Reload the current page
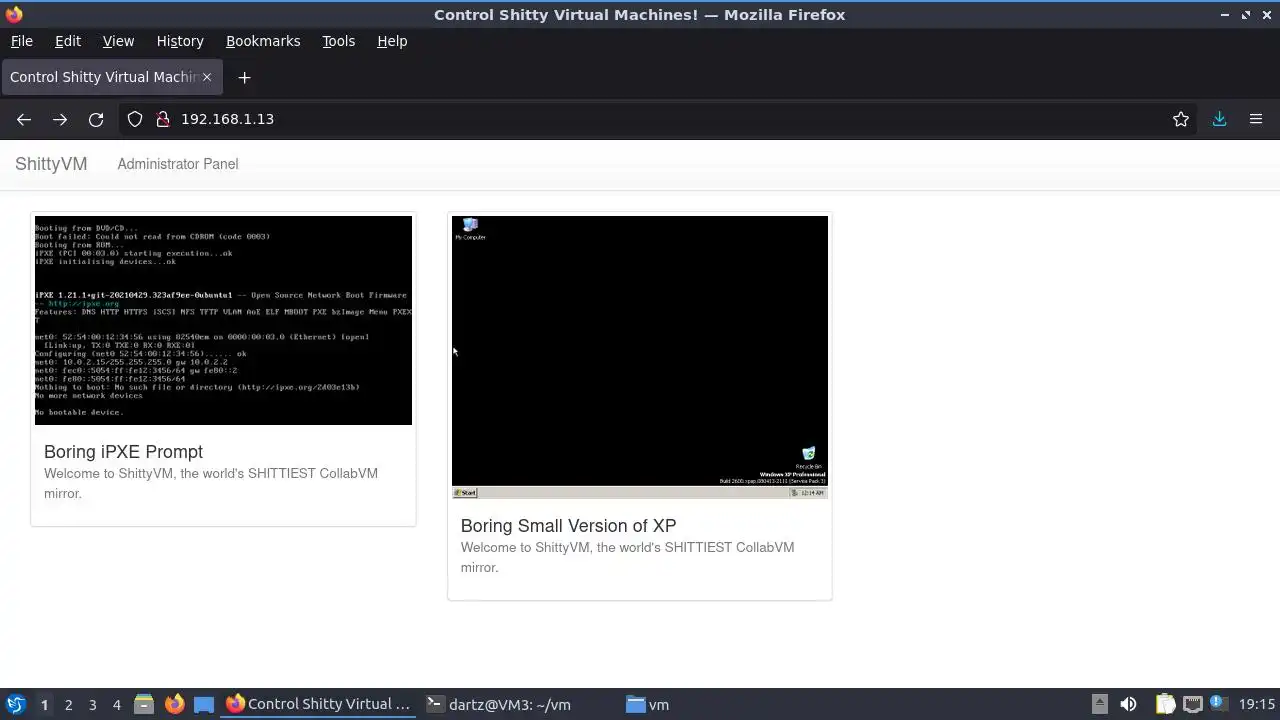Viewport: 1280px width, 720px height. [x=96, y=119]
